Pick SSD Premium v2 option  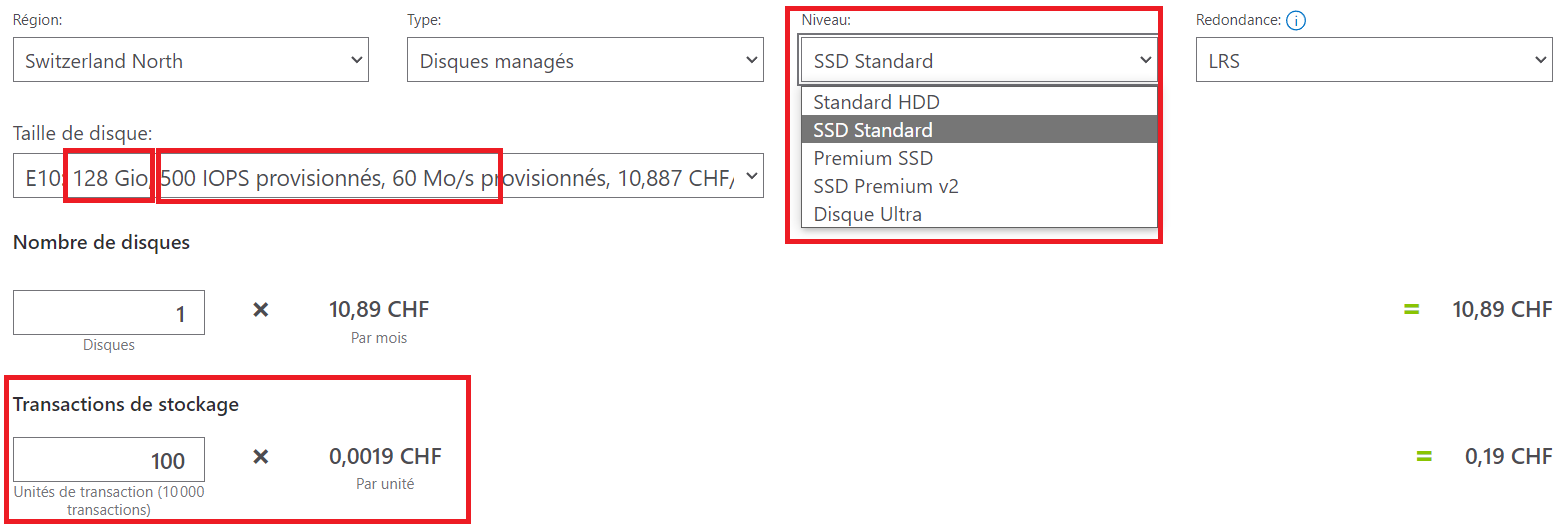[979, 186]
